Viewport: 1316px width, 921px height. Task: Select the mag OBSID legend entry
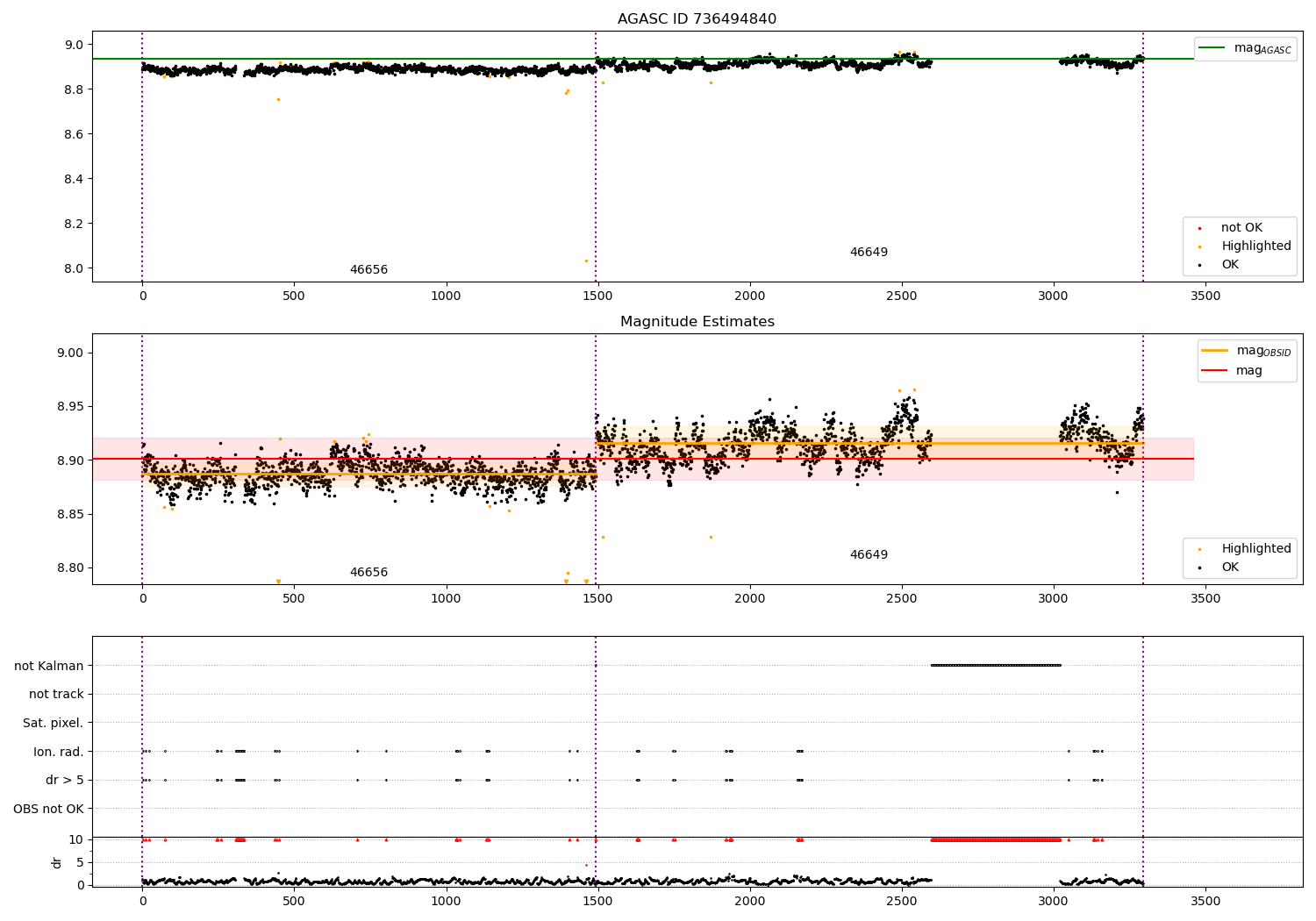1246,351
